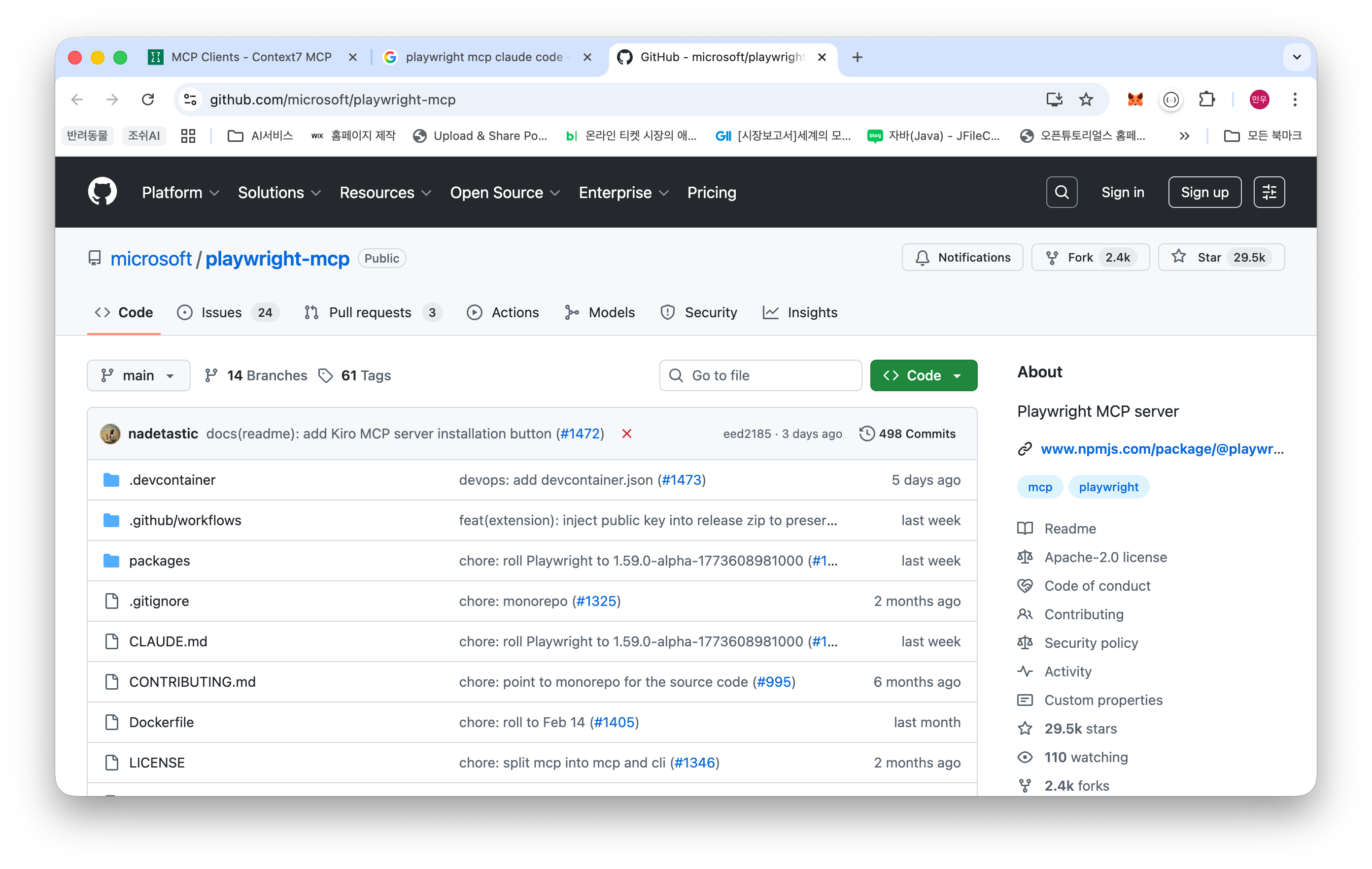Image resolution: width=1372 pixels, height=869 pixels.
Task: Open a new browser tab
Action: click(x=857, y=57)
